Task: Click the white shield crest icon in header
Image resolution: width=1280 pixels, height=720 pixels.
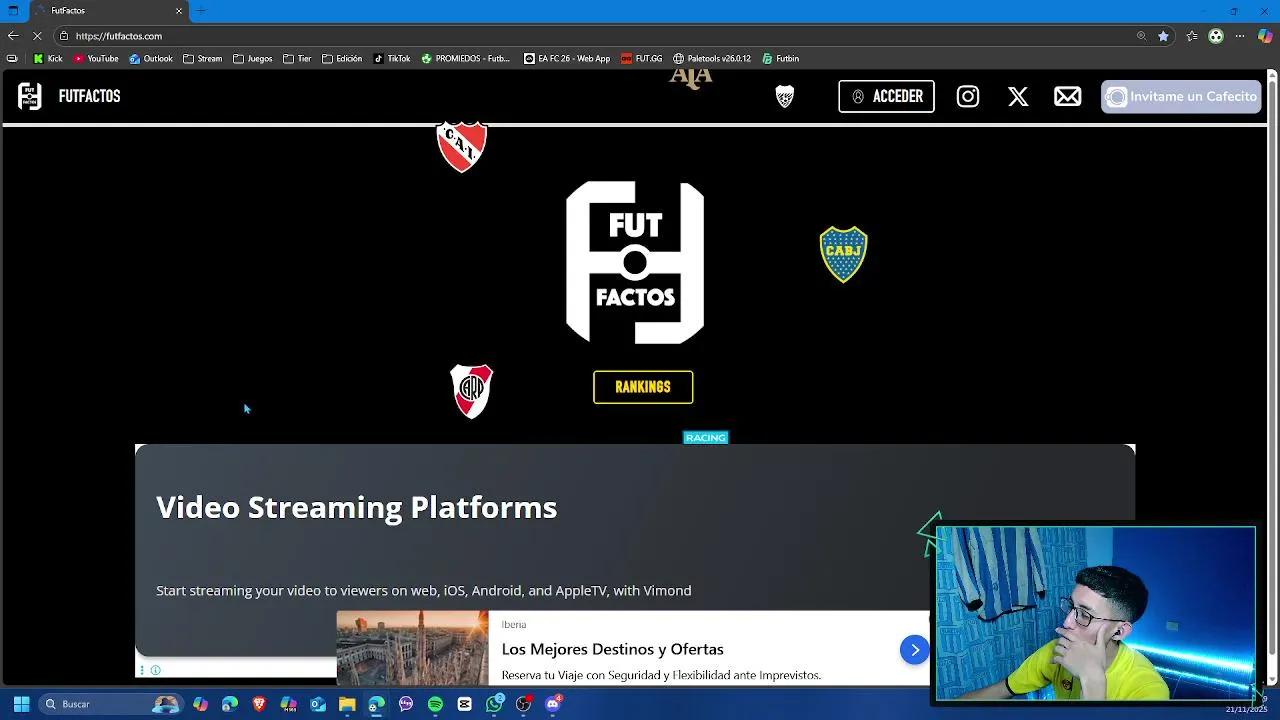Action: tap(785, 96)
